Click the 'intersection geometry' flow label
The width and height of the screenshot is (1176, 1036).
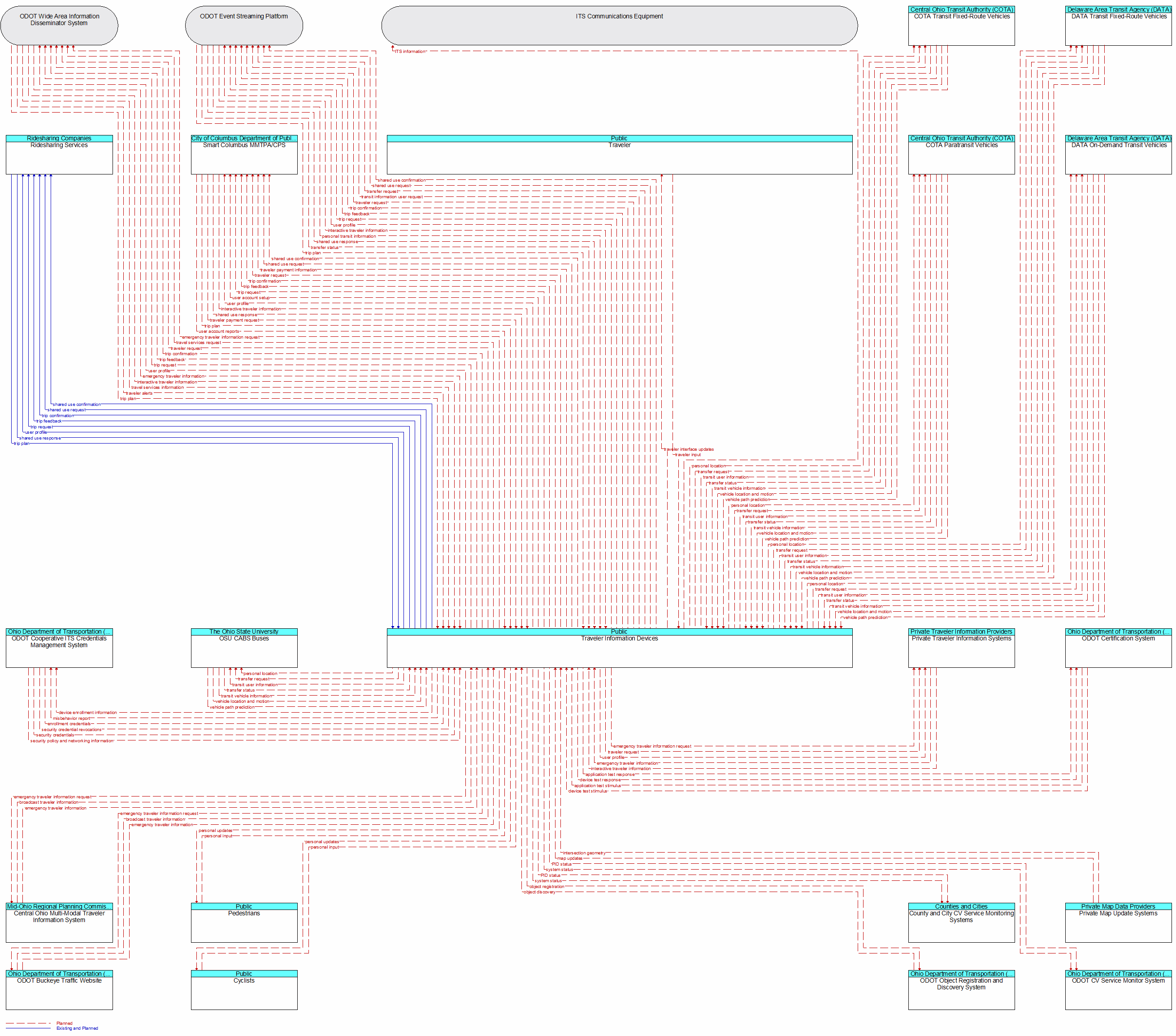[x=584, y=853]
